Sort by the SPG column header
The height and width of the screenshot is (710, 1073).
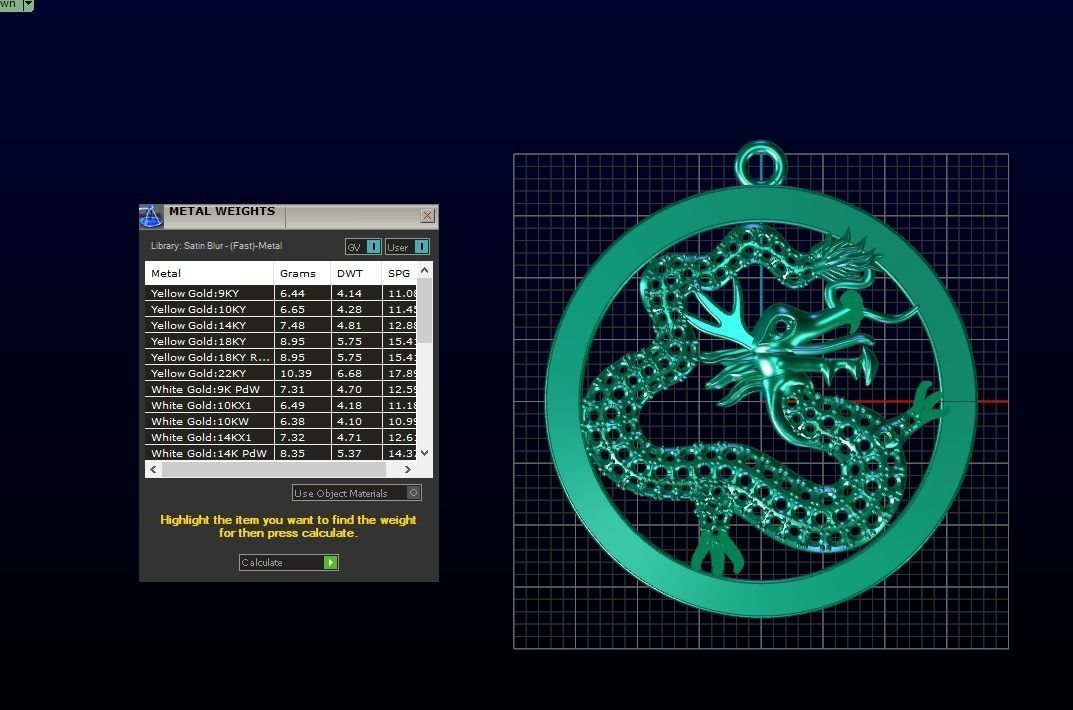point(399,273)
